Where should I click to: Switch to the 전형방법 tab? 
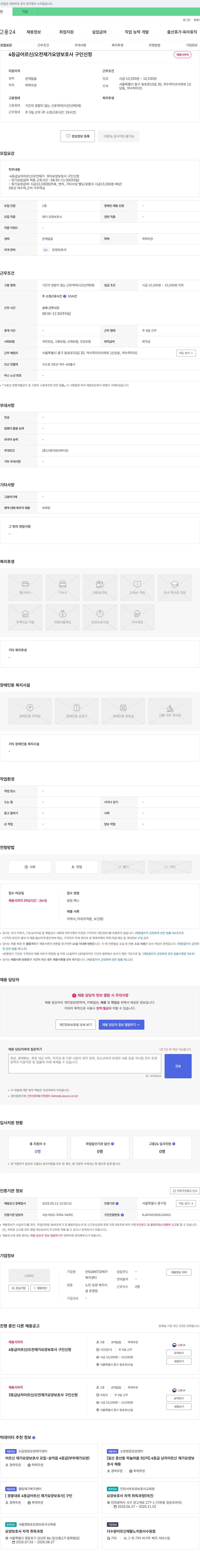(155, 45)
